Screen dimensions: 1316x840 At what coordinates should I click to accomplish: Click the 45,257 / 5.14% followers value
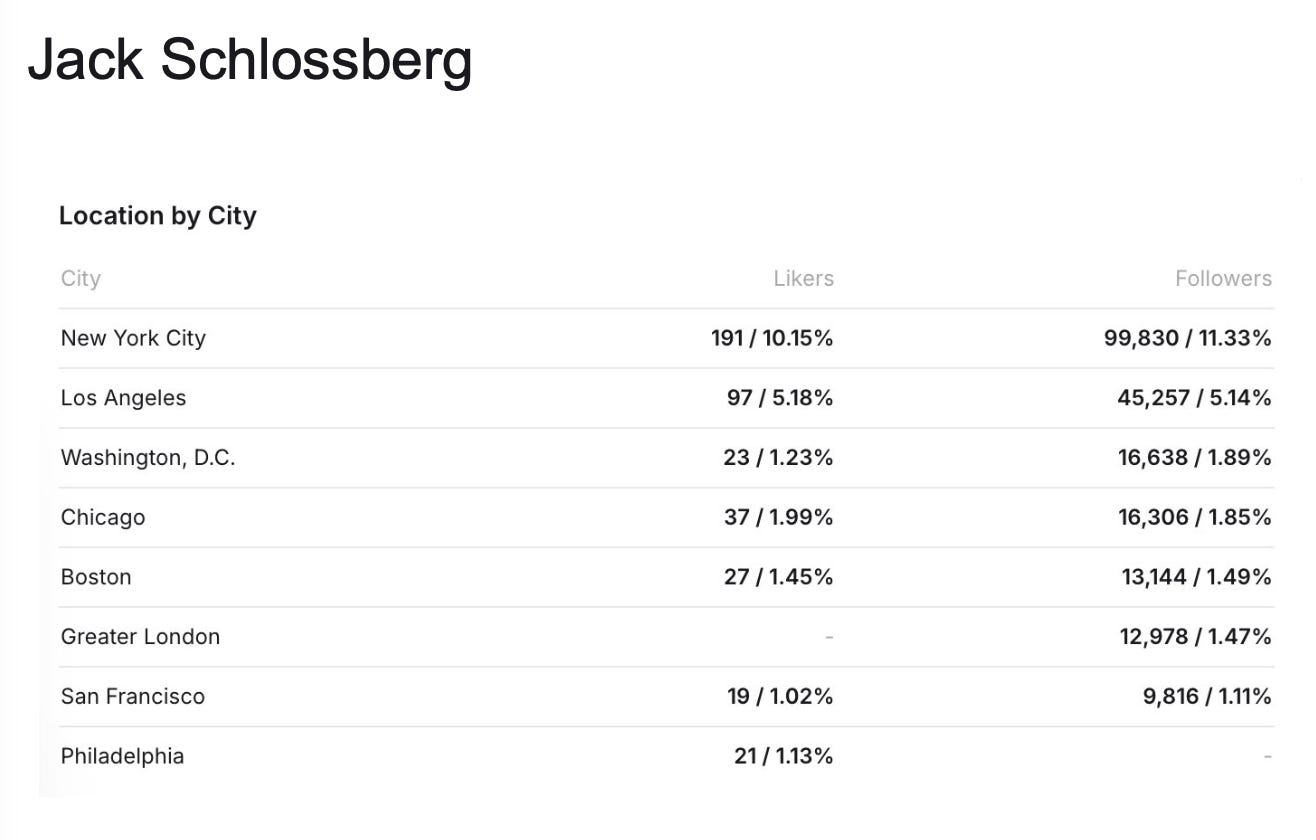coord(1194,398)
